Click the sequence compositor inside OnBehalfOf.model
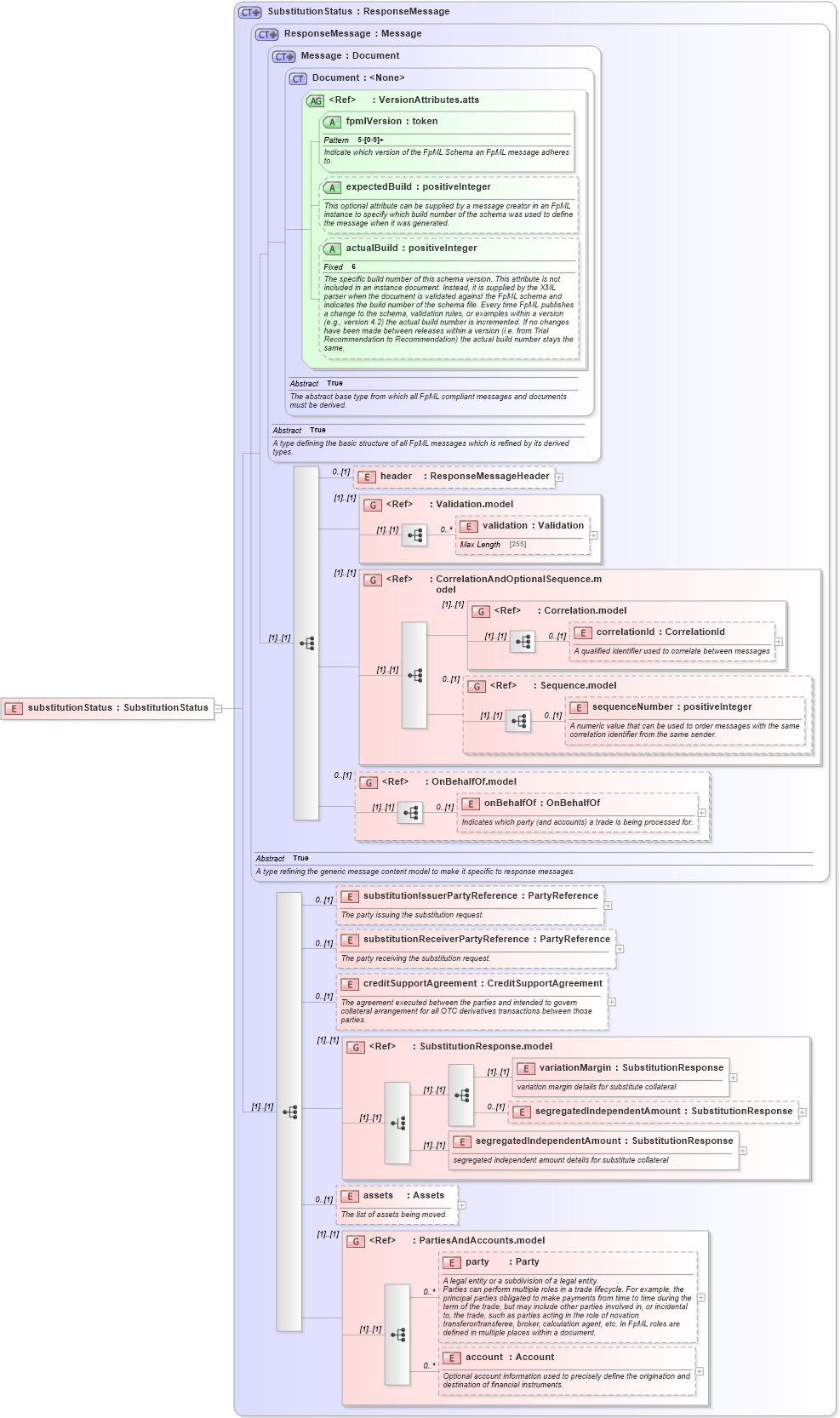The width and height of the screenshot is (840, 1418). tap(410, 813)
